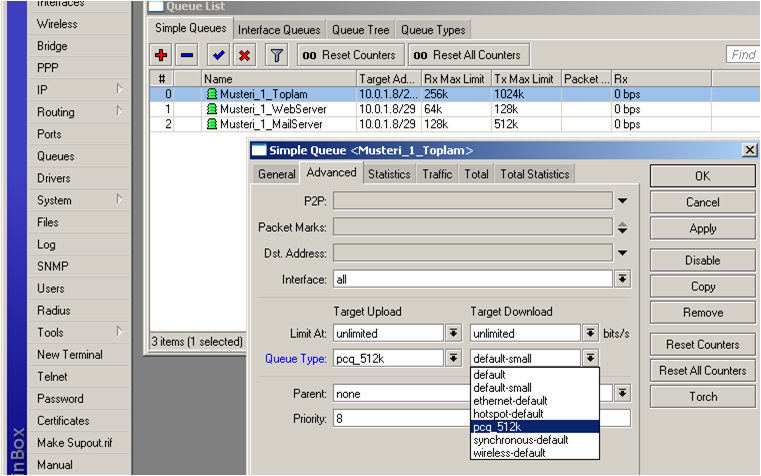Open the filter funnel in Queue List toolbar
This screenshot has width=761, height=476.
click(277, 55)
